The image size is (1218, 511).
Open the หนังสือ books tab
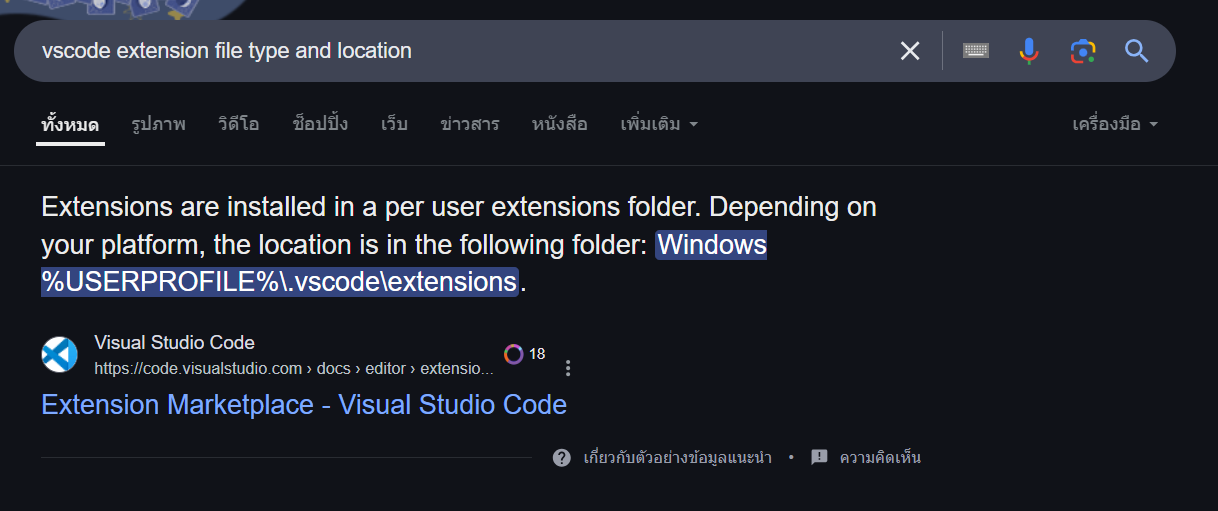[560, 125]
